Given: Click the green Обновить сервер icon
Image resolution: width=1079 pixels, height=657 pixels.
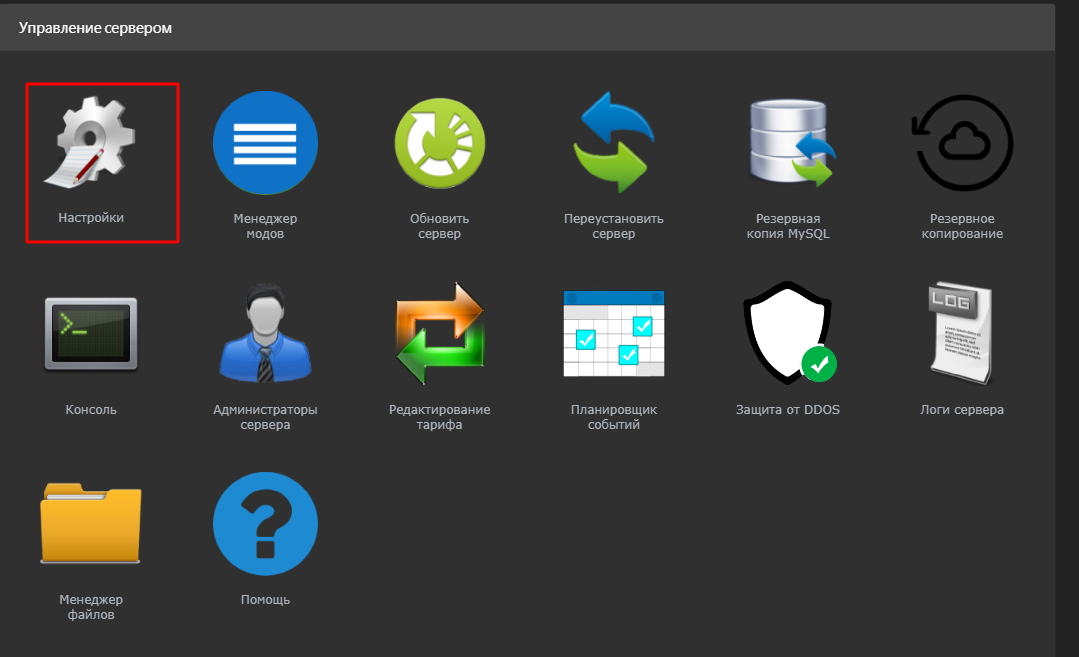Looking at the screenshot, I should click(440, 143).
